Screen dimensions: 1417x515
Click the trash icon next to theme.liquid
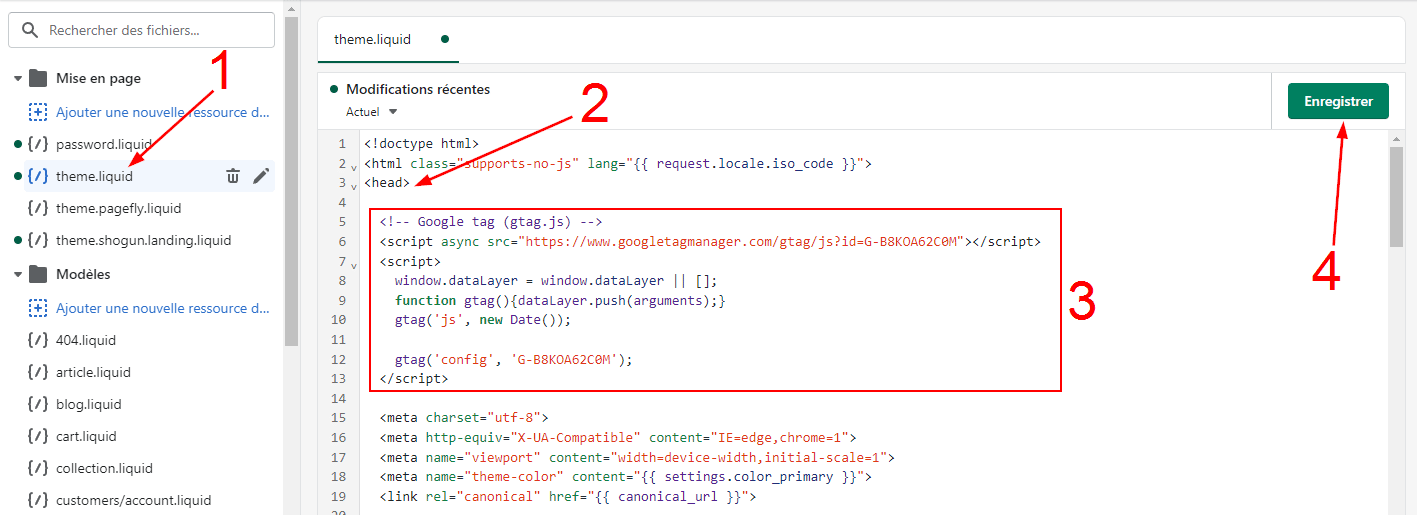click(233, 176)
